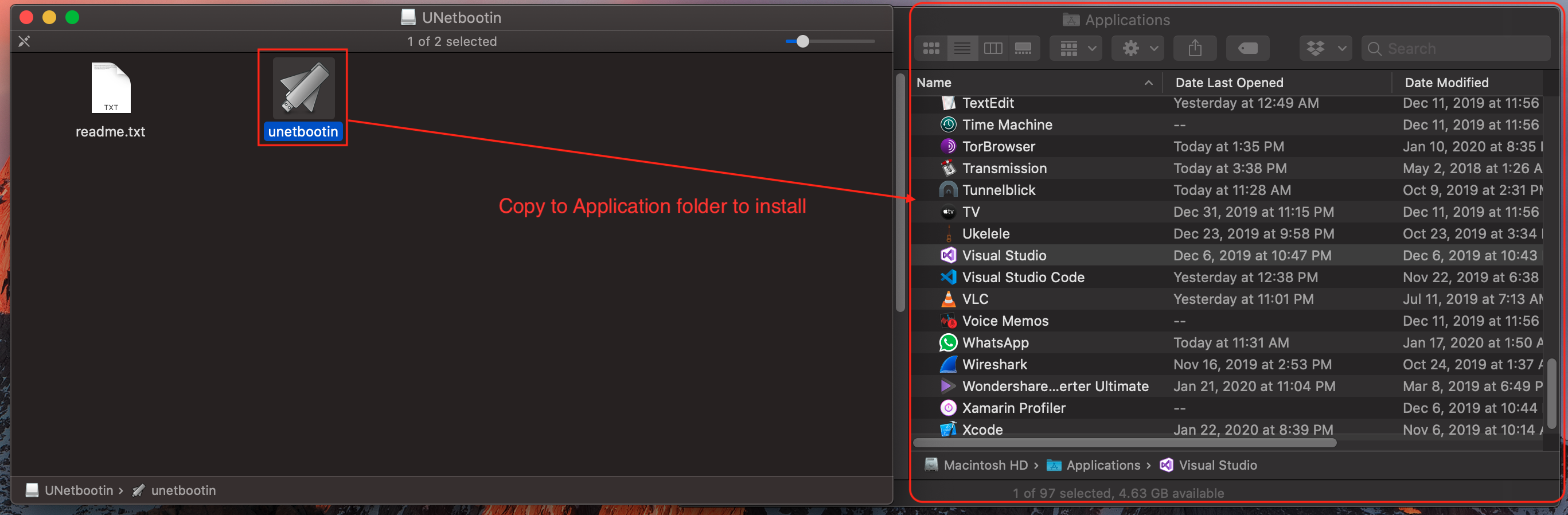Click the Ukelele row name
The height and width of the screenshot is (515, 1568).
pyautogui.click(x=985, y=234)
